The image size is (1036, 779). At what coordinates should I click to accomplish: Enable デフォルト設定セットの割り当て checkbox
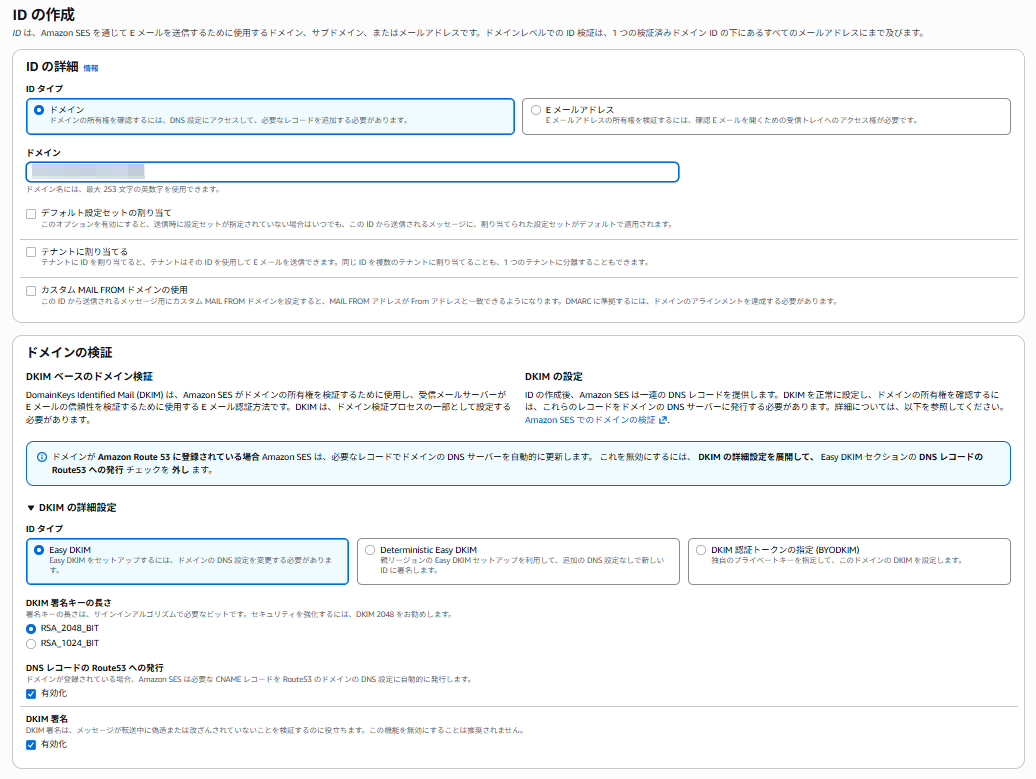31,213
